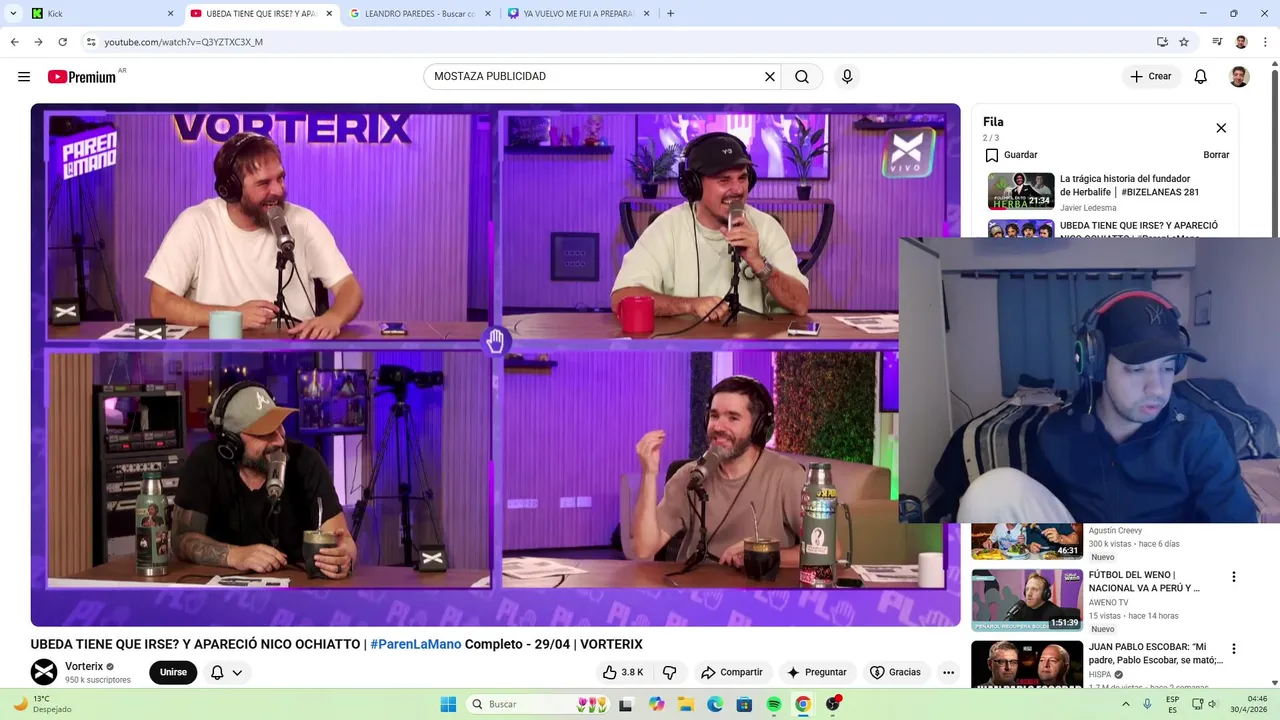Viewport: 1280px width, 720px height.
Task: Reload the current page
Action: click(62, 42)
